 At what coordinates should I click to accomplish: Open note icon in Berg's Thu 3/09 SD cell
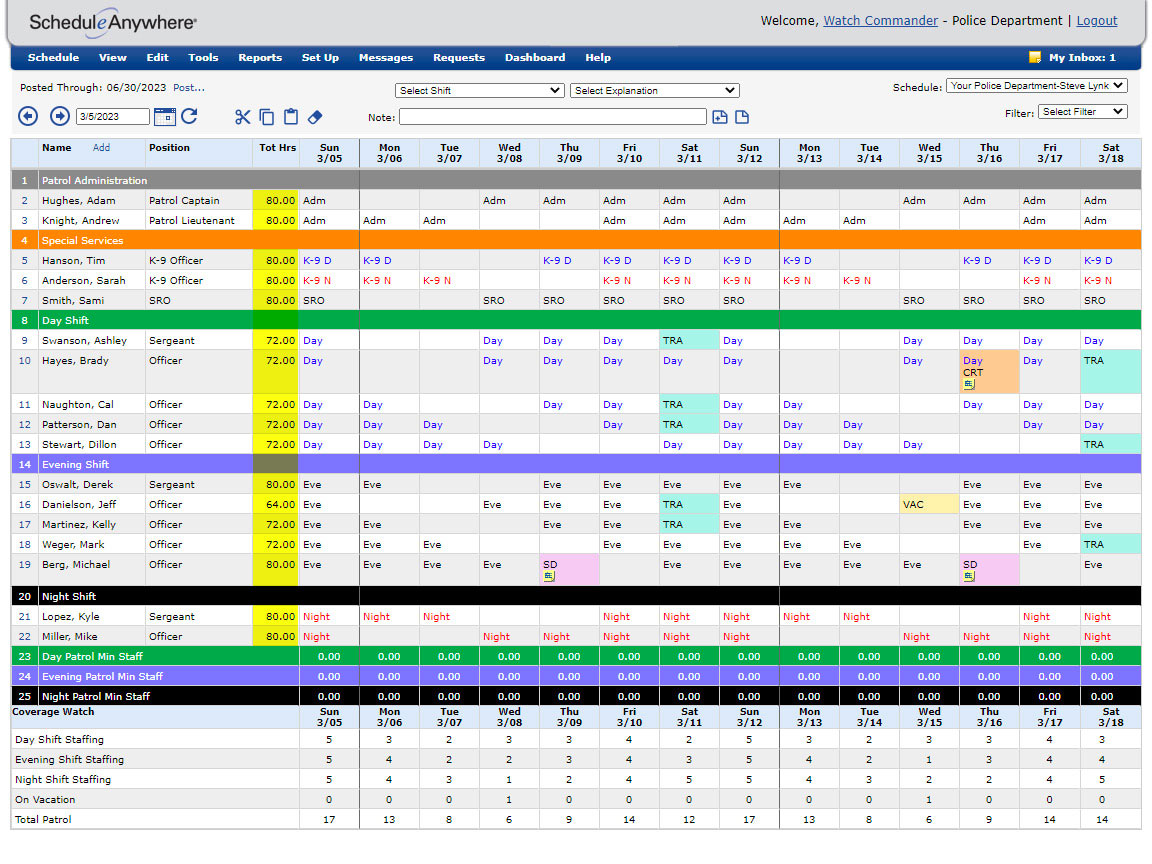point(549,576)
